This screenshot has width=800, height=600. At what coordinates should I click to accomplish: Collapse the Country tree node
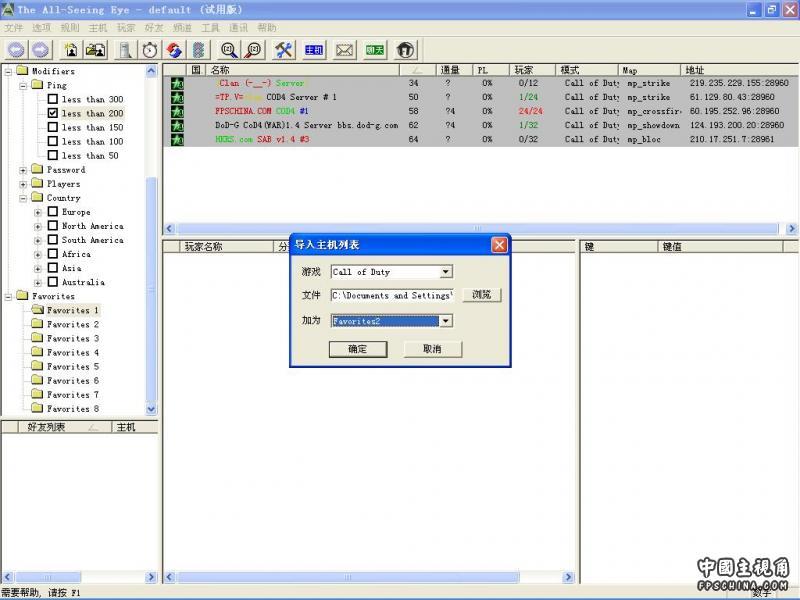pos(23,198)
